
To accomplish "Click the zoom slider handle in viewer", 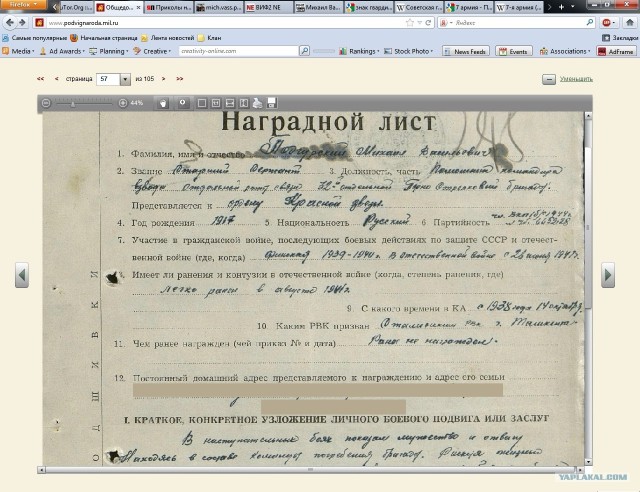I will (73, 104).
